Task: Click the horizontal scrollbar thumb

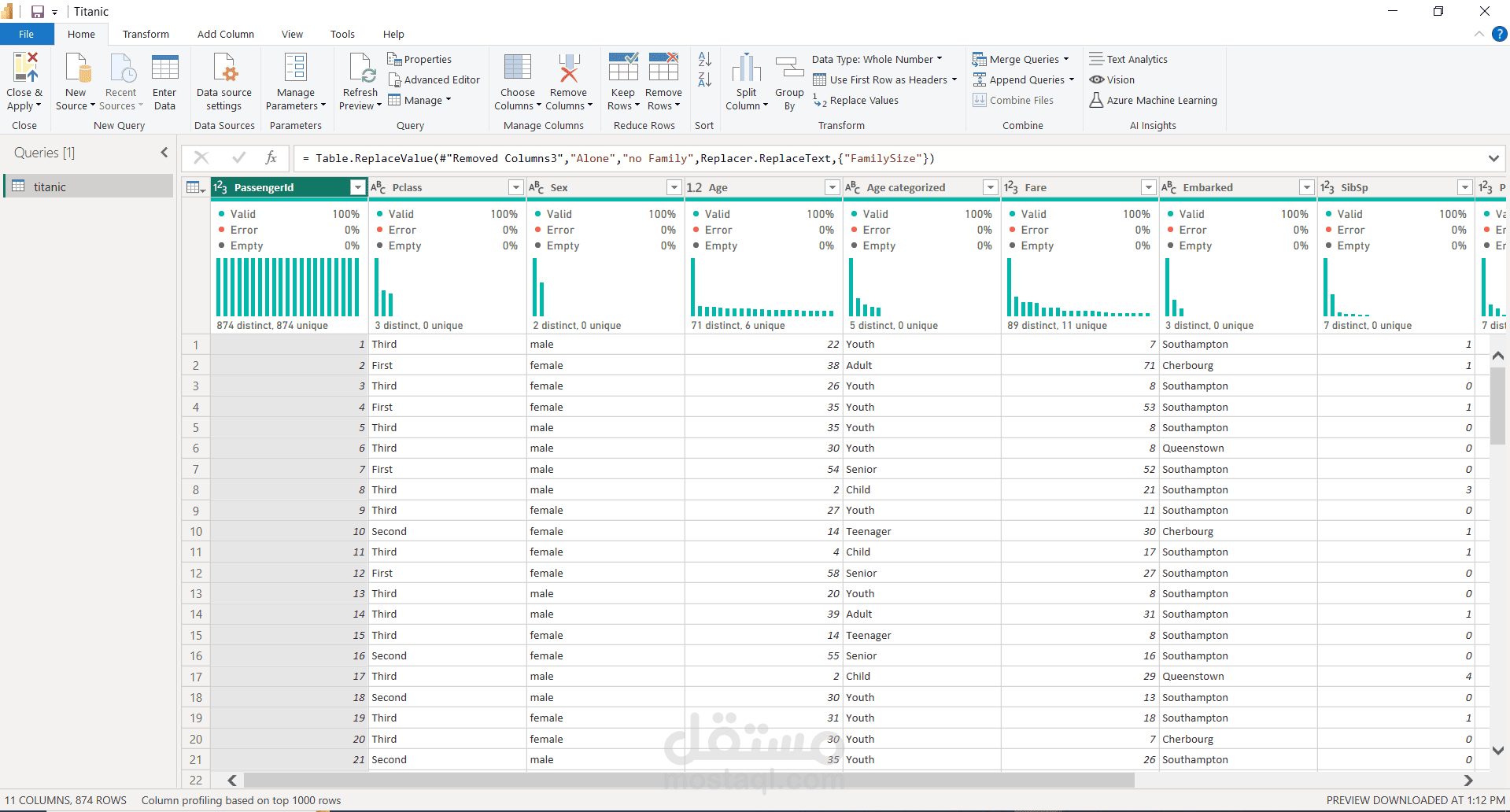Action: 689,780
